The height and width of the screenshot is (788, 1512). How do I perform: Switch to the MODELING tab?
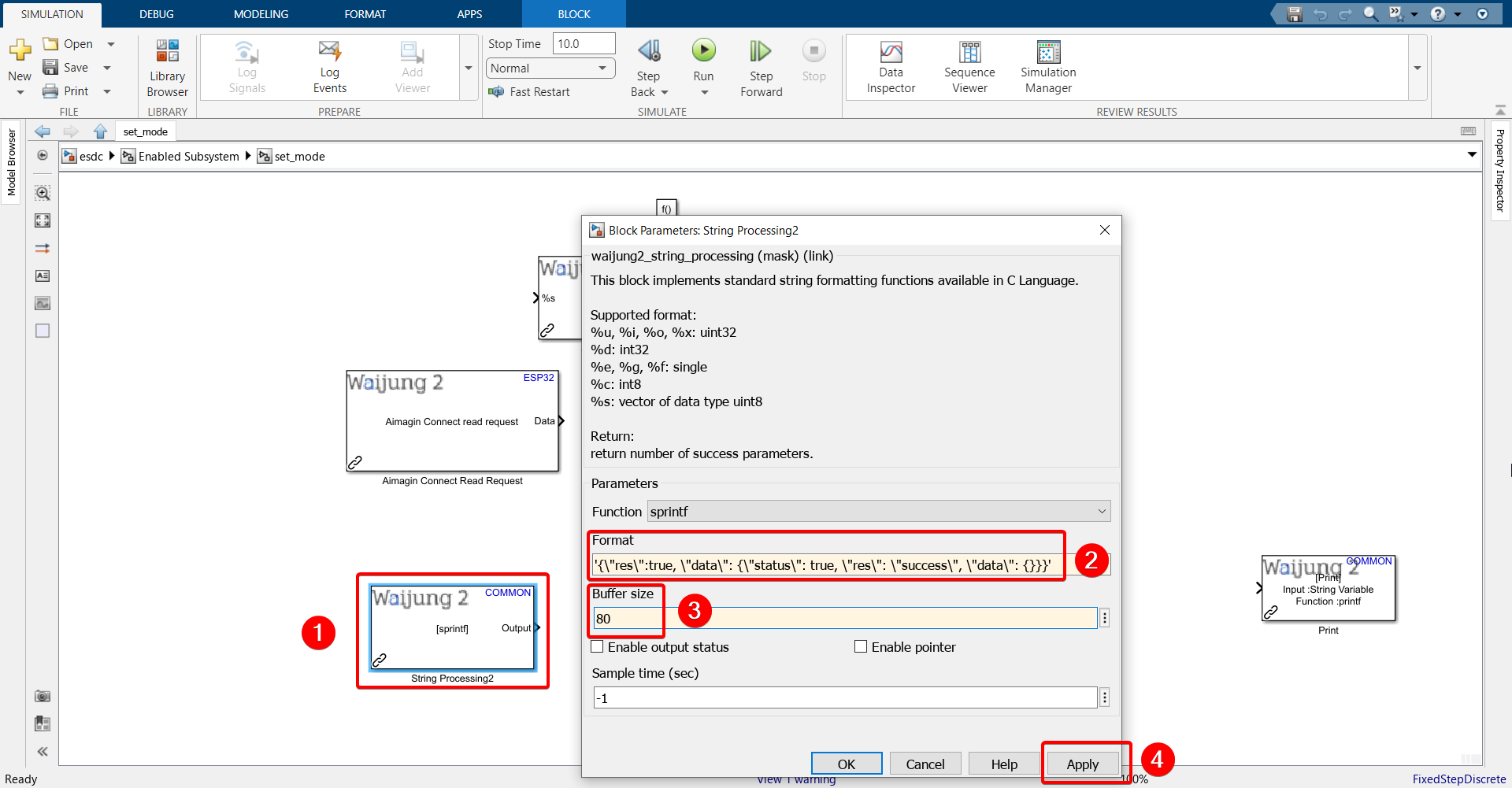click(x=261, y=14)
